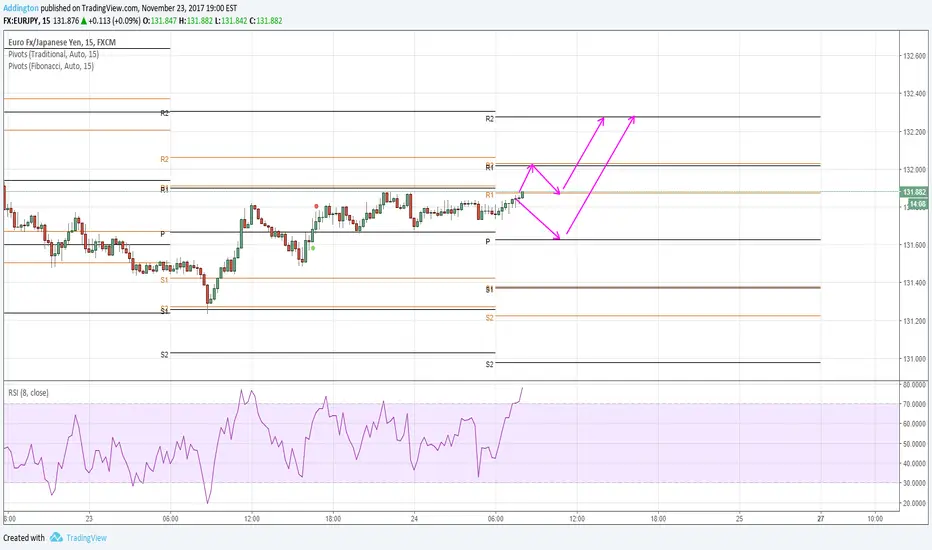Click the 14:08 bar countdown label
The image size is (932, 550).
pos(918,204)
